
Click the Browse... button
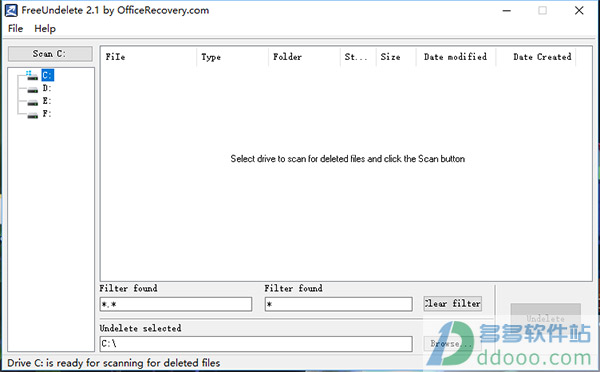[x=451, y=343]
